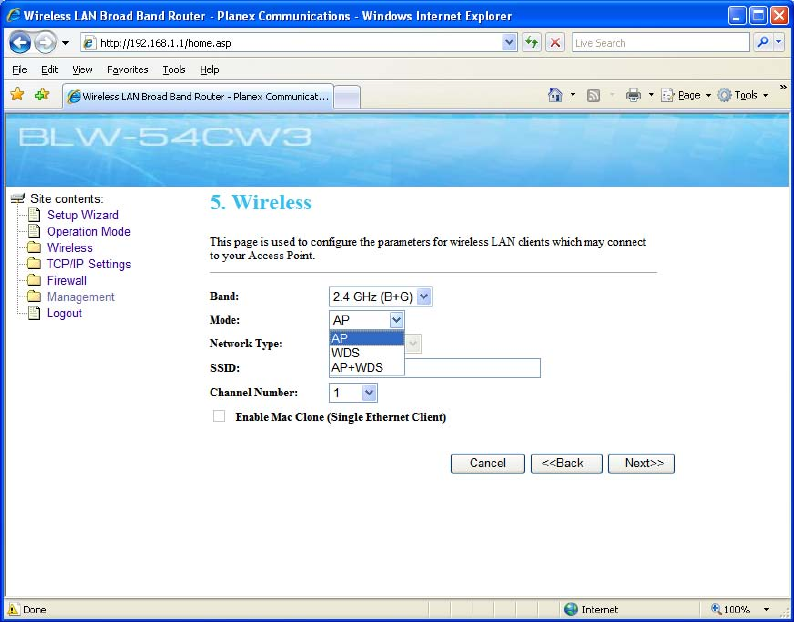The width and height of the screenshot is (794, 622).
Task: Select the Wireless LAN Broad Band Router tab
Action: (198, 96)
